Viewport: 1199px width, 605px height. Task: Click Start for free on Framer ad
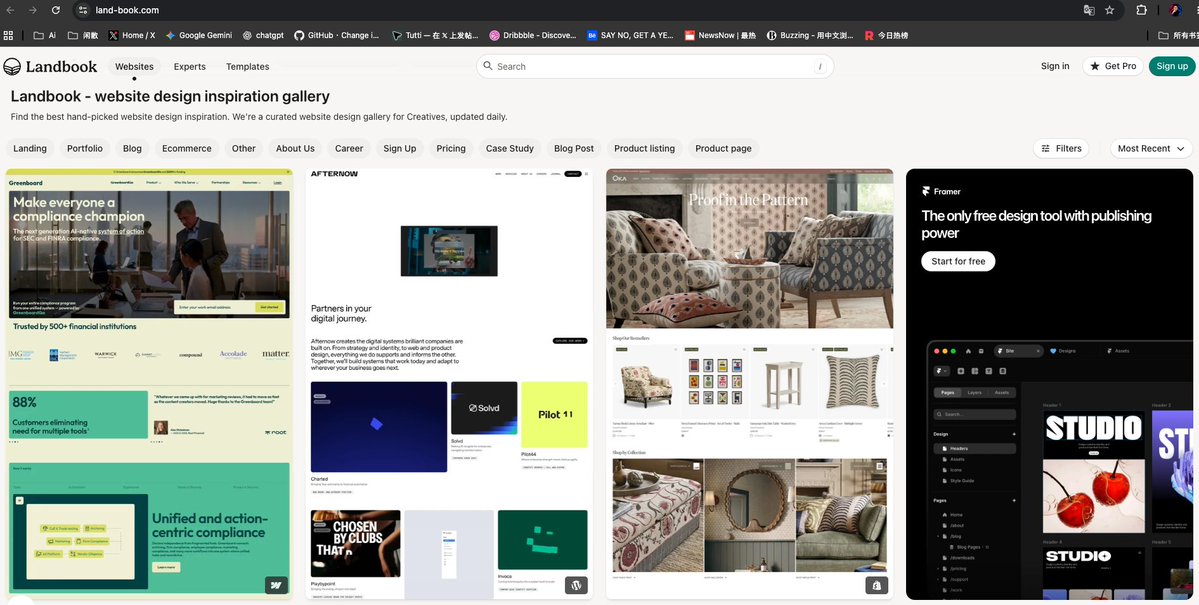pos(958,261)
